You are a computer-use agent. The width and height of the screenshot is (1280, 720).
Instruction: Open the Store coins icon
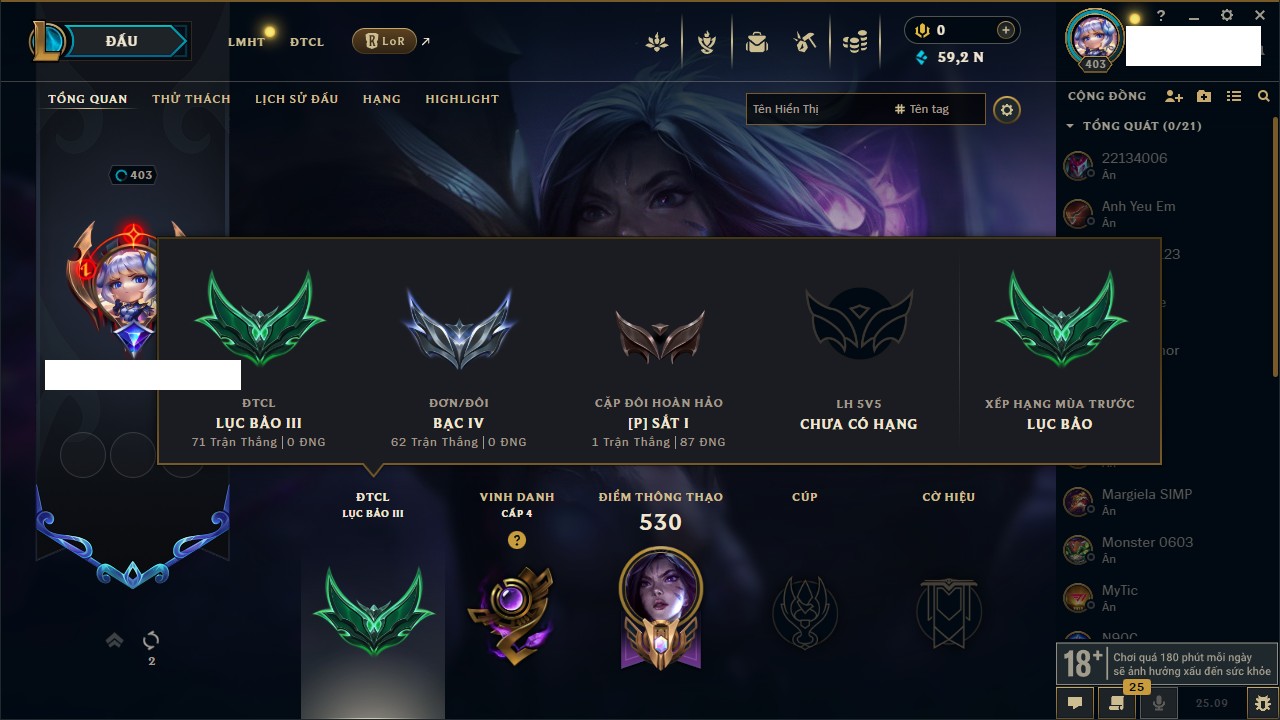[854, 42]
